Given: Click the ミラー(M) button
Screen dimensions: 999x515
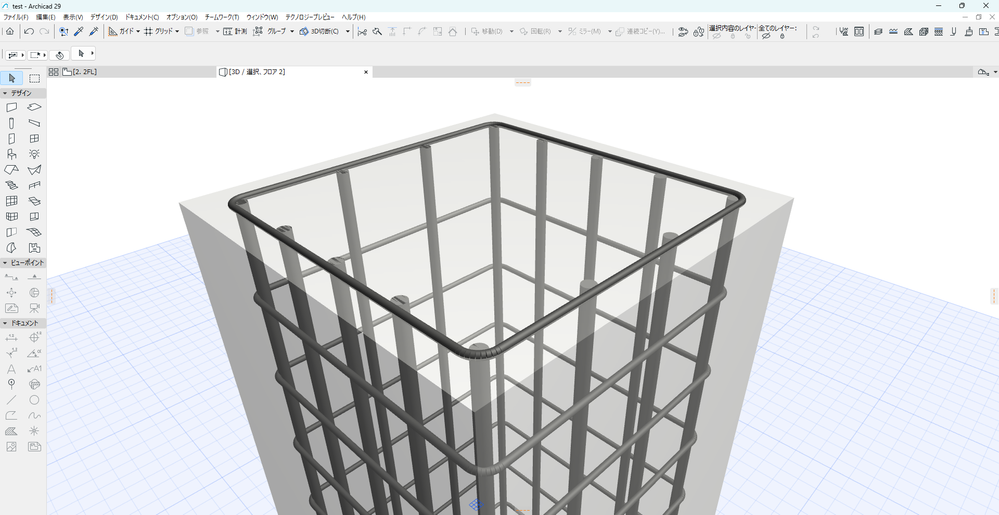Looking at the screenshot, I should point(584,31).
